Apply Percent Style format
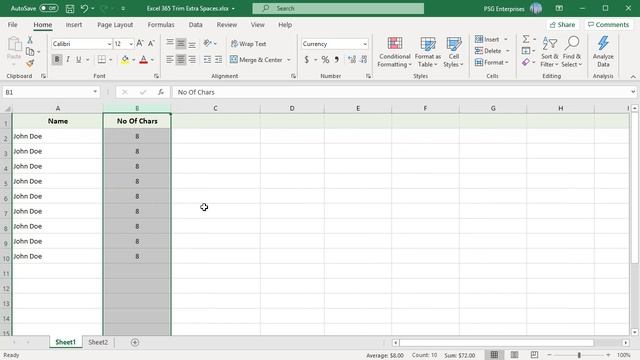This screenshot has height=360, width=640. tap(325, 60)
